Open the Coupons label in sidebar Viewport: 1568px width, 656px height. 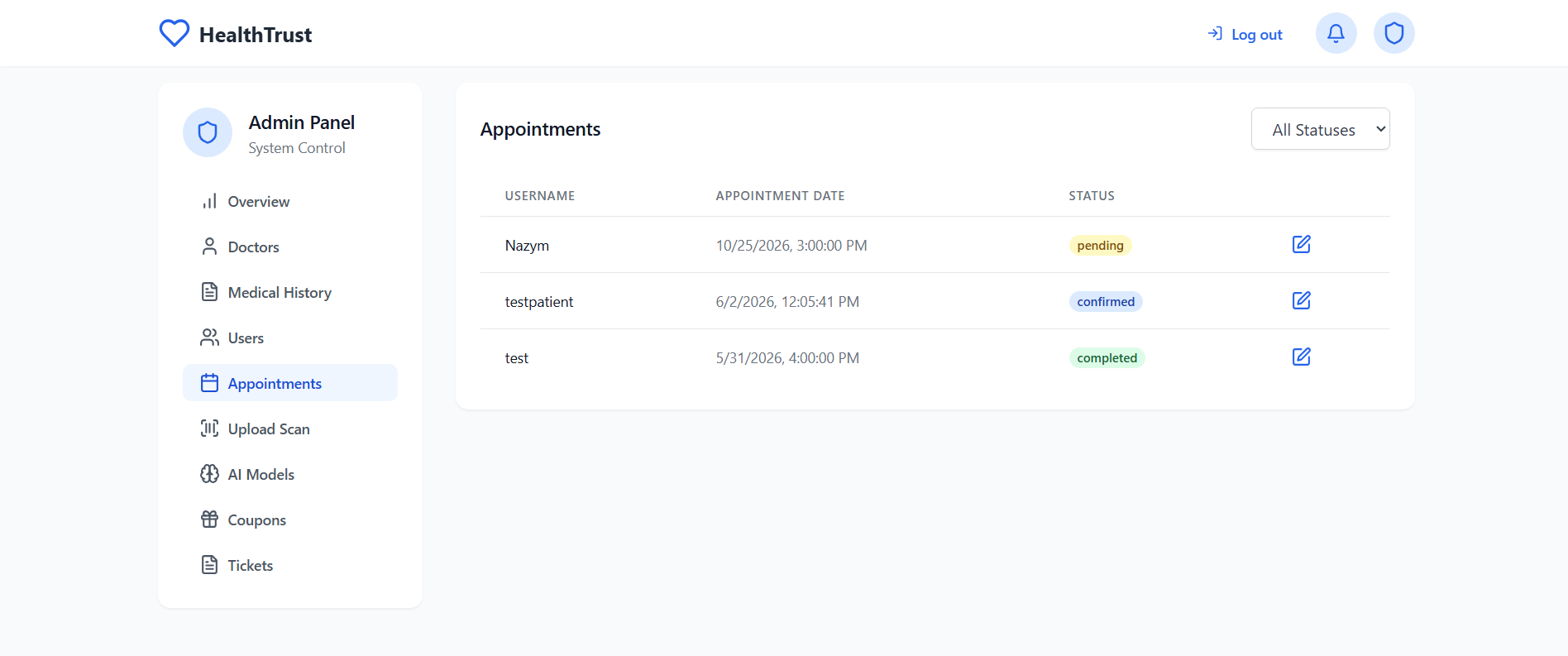coord(257,520)
